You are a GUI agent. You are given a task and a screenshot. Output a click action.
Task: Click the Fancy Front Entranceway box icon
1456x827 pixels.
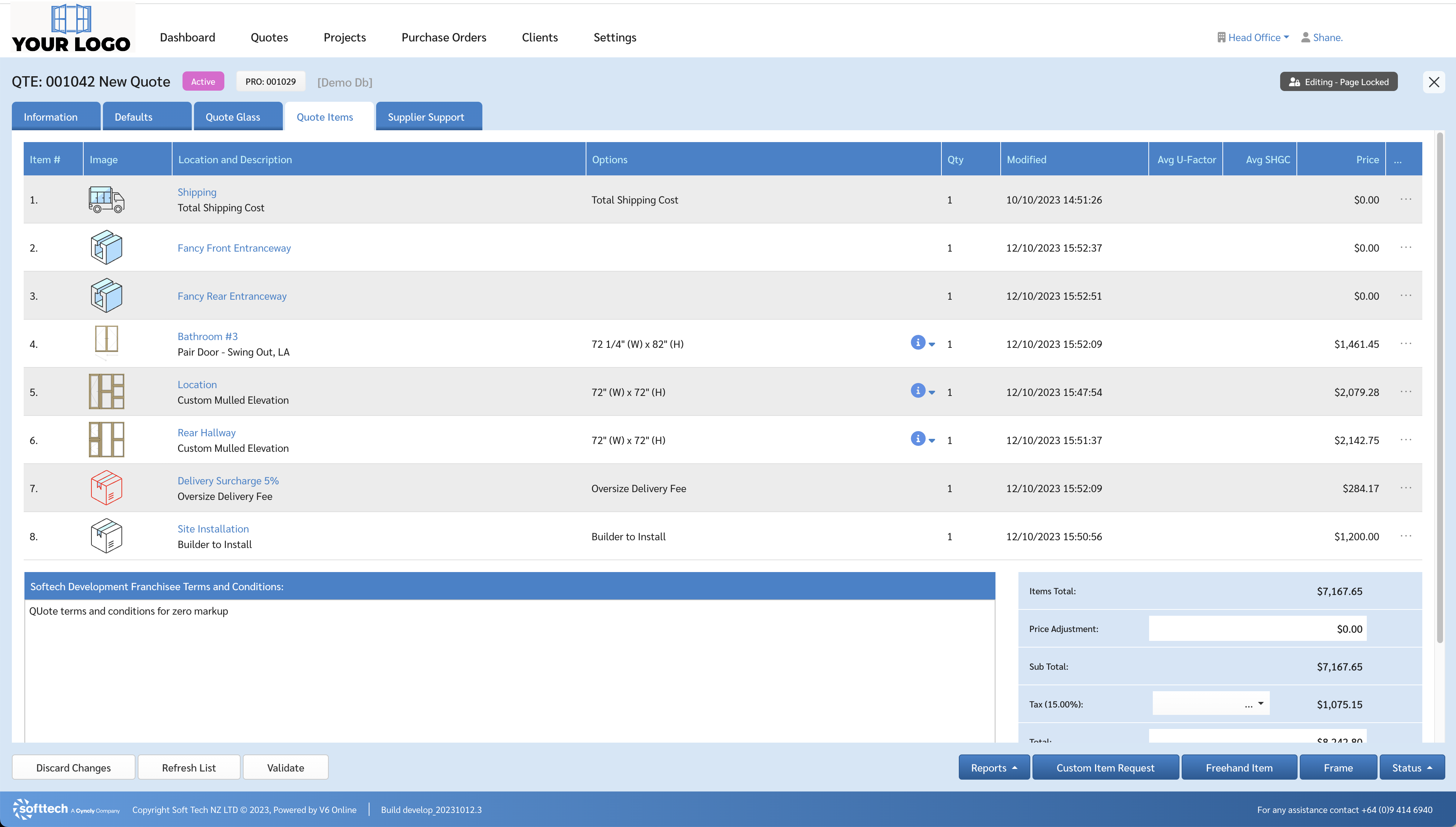coord(106,248)
